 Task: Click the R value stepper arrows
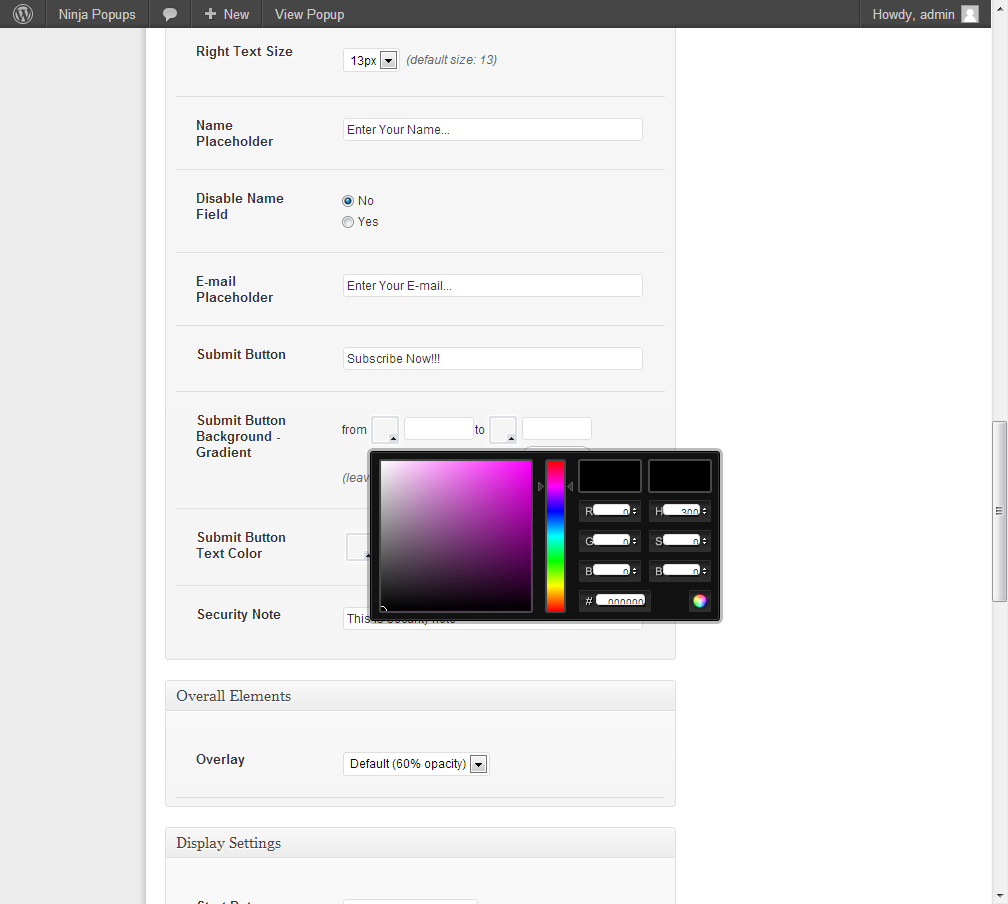(x=634, y=511)
